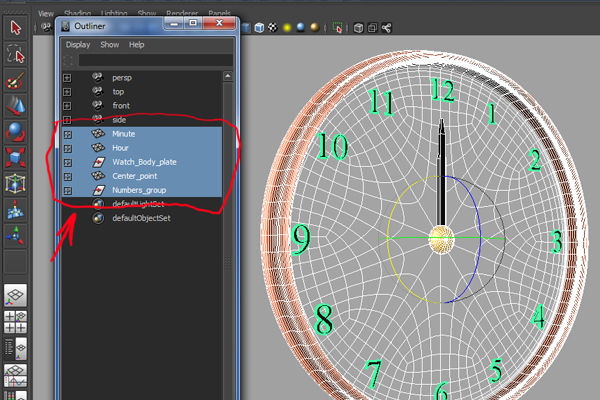Open the Outliner Help menu

pyautogui.click(x=136, y=45)
